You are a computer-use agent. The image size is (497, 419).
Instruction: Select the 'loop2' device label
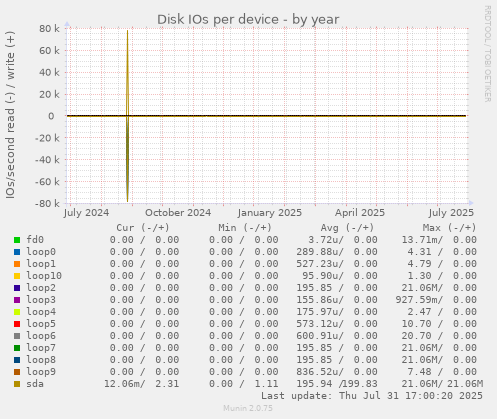pyautogui.click(x=41, y=288)
